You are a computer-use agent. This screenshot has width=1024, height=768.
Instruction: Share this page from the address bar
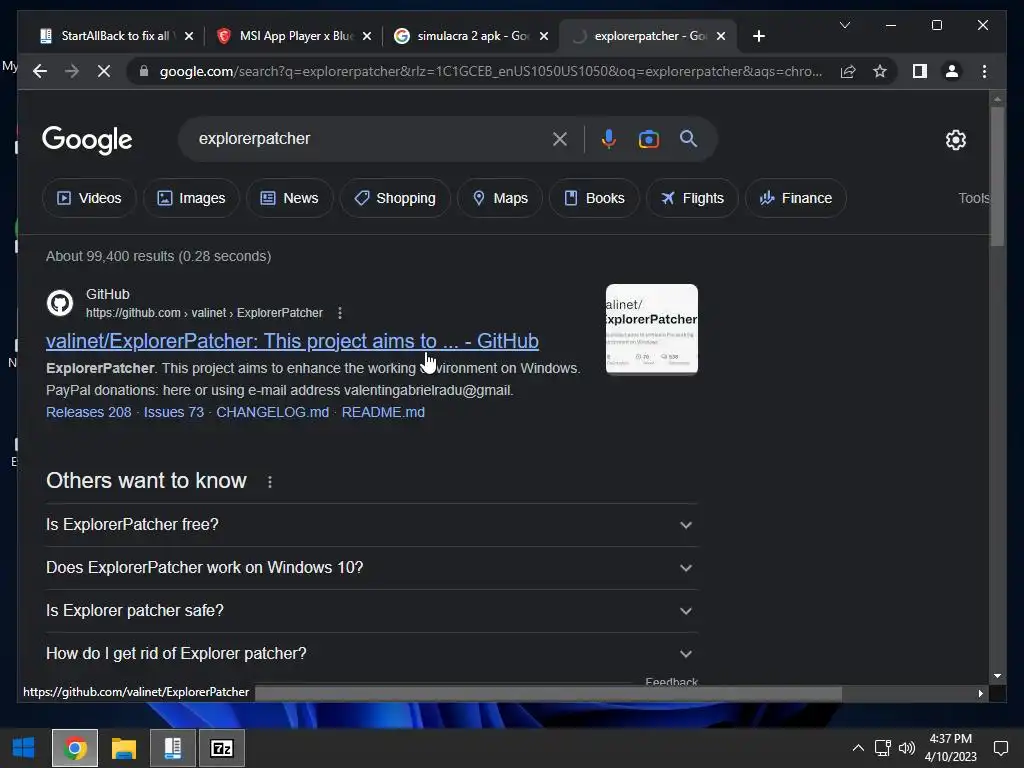click(848, 71)
